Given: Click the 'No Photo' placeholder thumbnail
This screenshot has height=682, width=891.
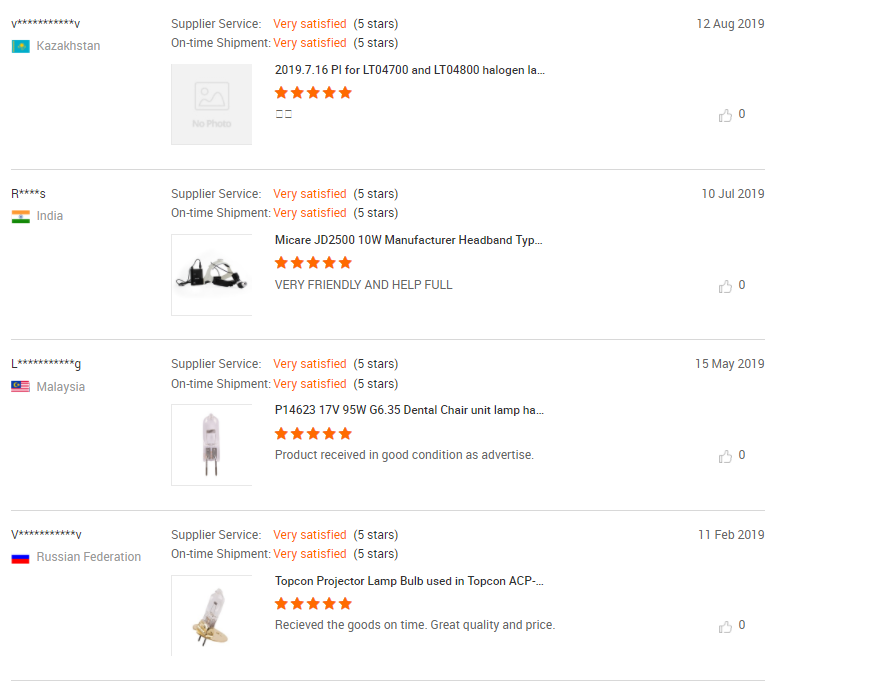Looking at the screenshot, I should 211,104.
